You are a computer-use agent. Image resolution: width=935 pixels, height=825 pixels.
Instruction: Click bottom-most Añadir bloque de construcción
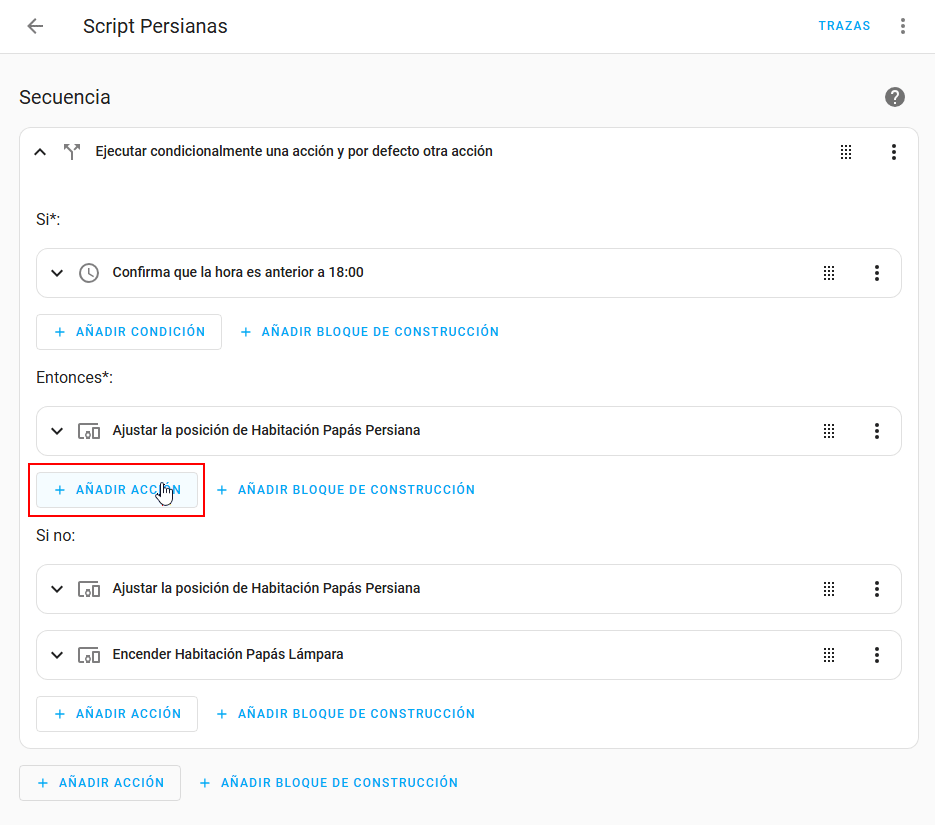[329, 783]
